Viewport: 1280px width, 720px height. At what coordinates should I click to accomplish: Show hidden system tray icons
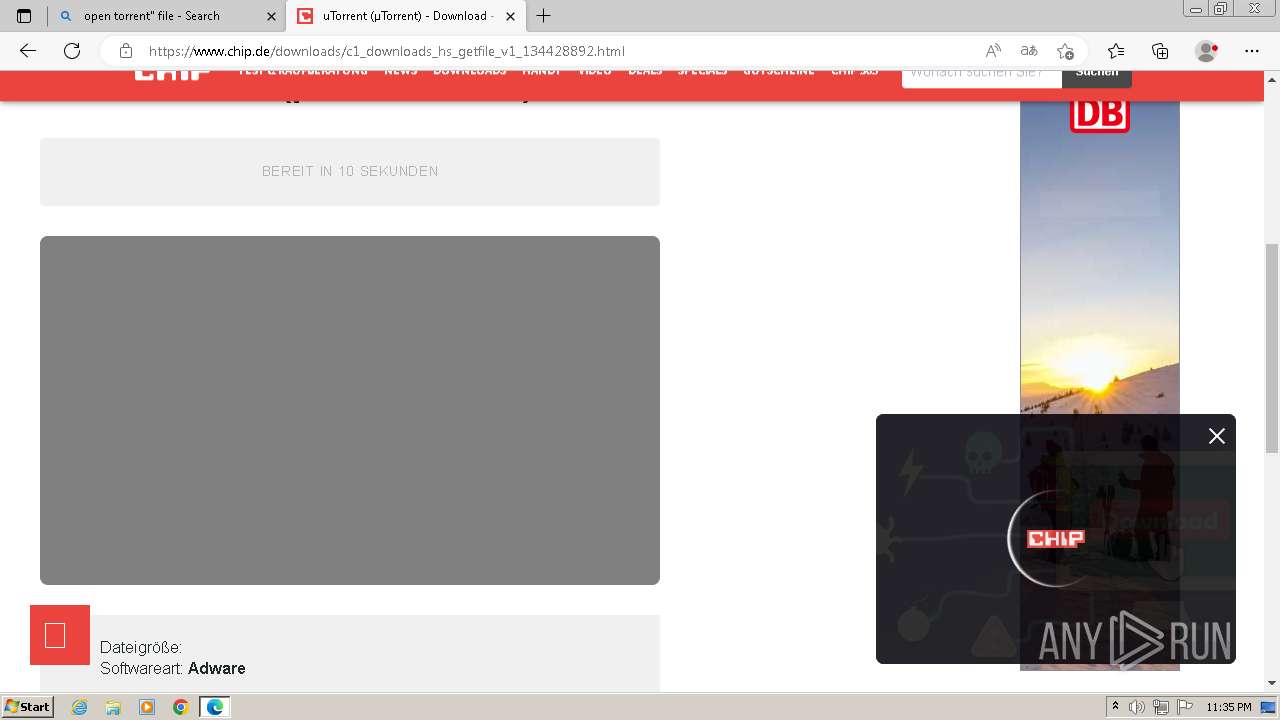(x=1115, y=707)
